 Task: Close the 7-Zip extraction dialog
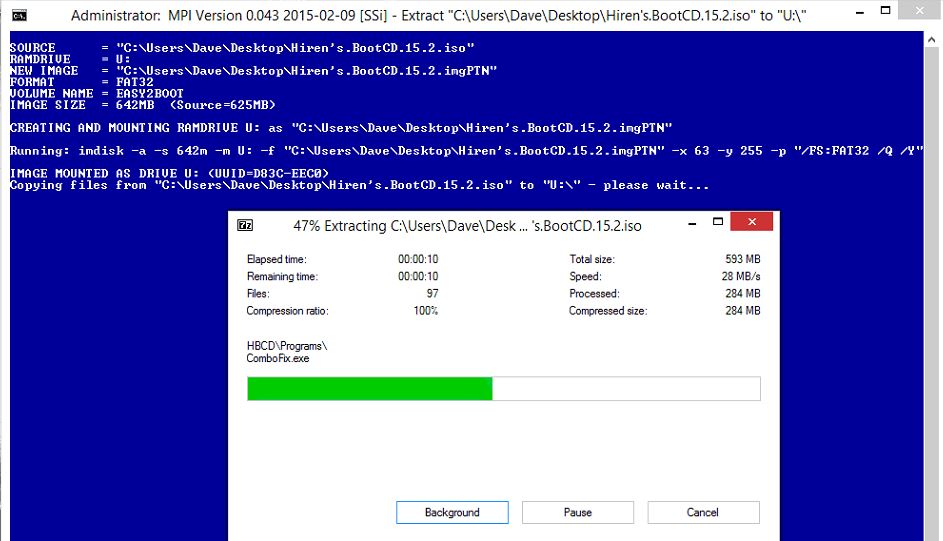(753, 223)
